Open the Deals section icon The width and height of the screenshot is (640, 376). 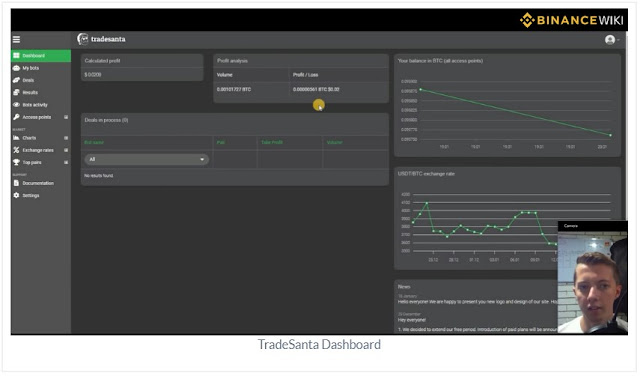pos(16,80)
